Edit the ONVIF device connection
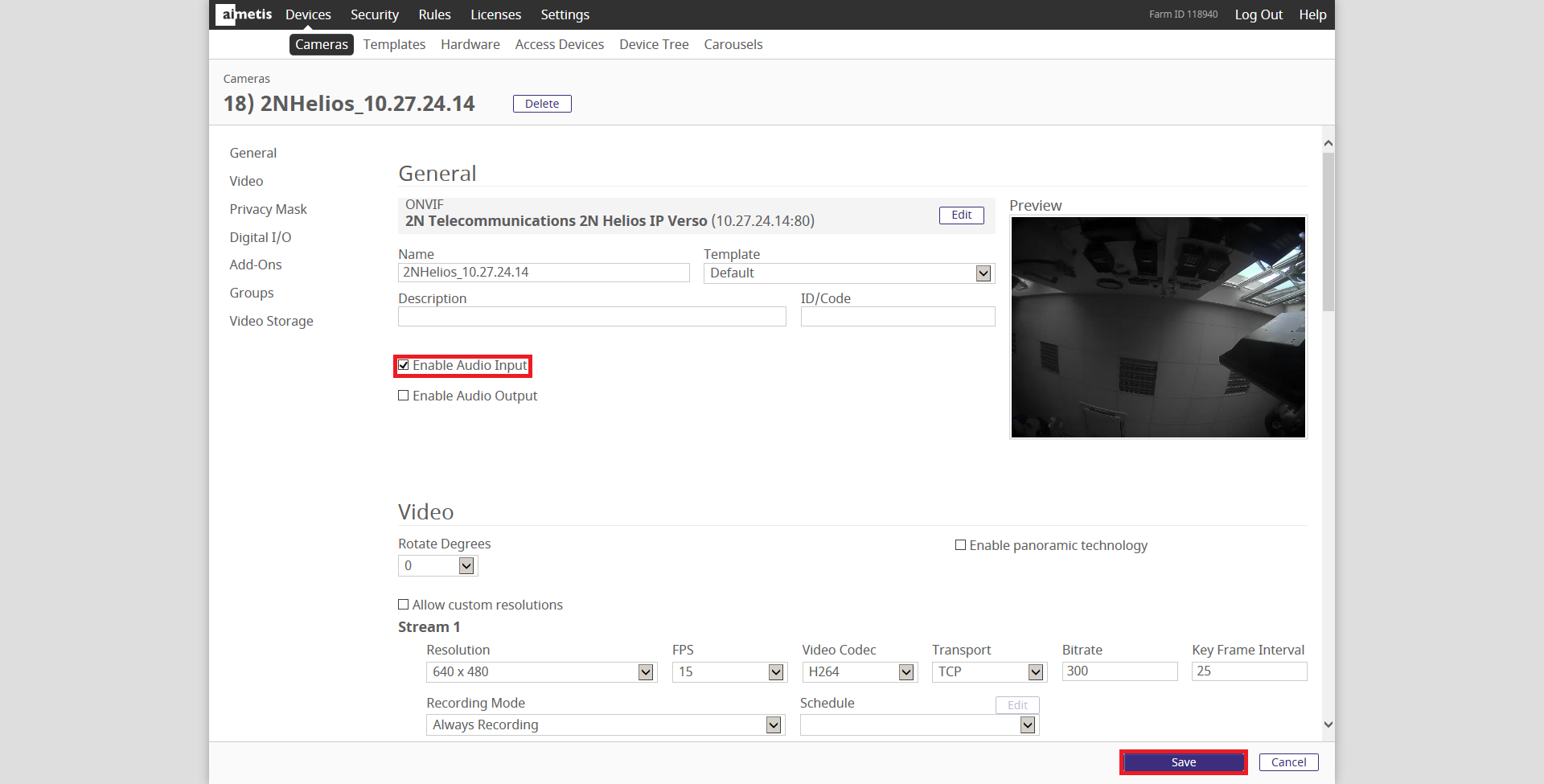 [961, 215]
